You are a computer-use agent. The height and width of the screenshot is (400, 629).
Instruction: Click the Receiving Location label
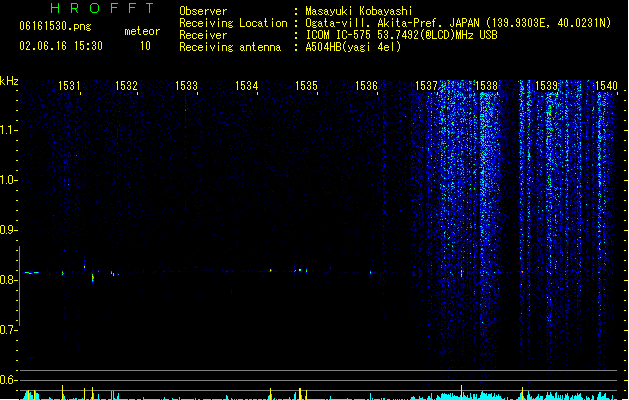click(x=233, y=23)
